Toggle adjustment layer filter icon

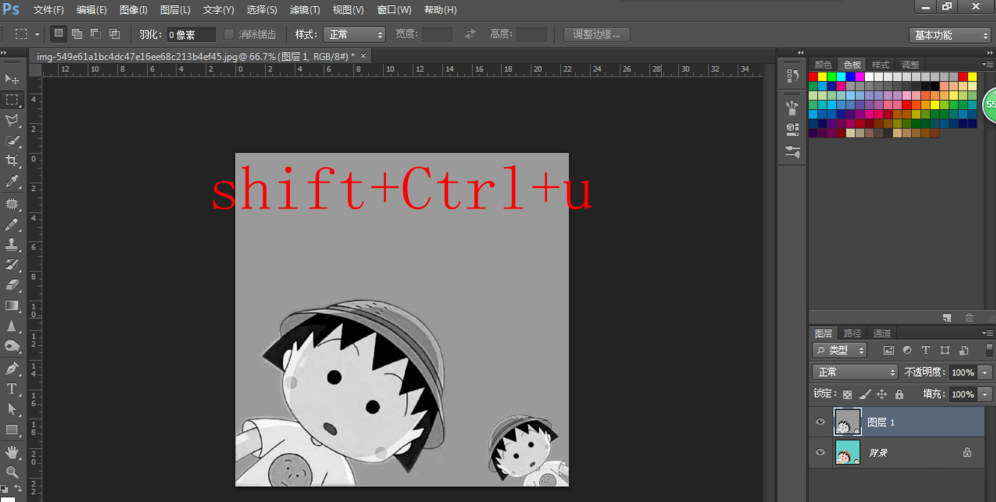pos(907,350)
